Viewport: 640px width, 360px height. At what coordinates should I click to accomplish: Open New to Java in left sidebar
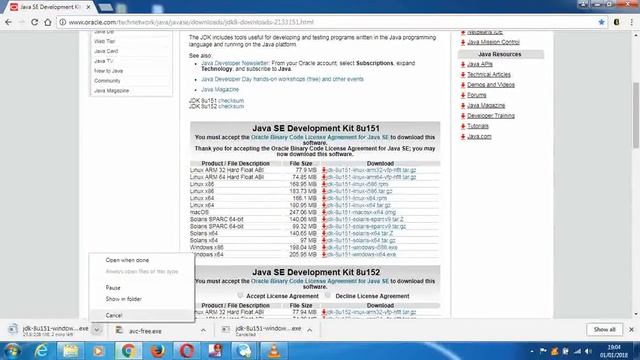pyautogui.click(x=108, y=71)
